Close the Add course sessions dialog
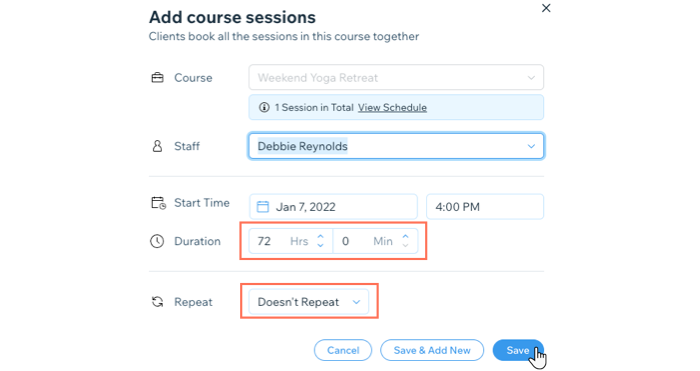This screenshot has width=700, height=371. click(546, 8)
